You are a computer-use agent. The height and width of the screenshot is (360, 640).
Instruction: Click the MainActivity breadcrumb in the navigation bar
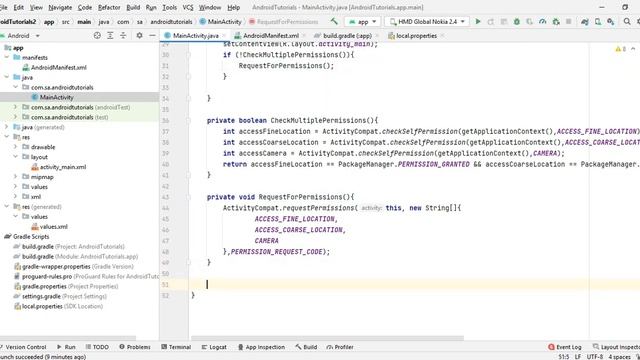click(x=221, y=22)
